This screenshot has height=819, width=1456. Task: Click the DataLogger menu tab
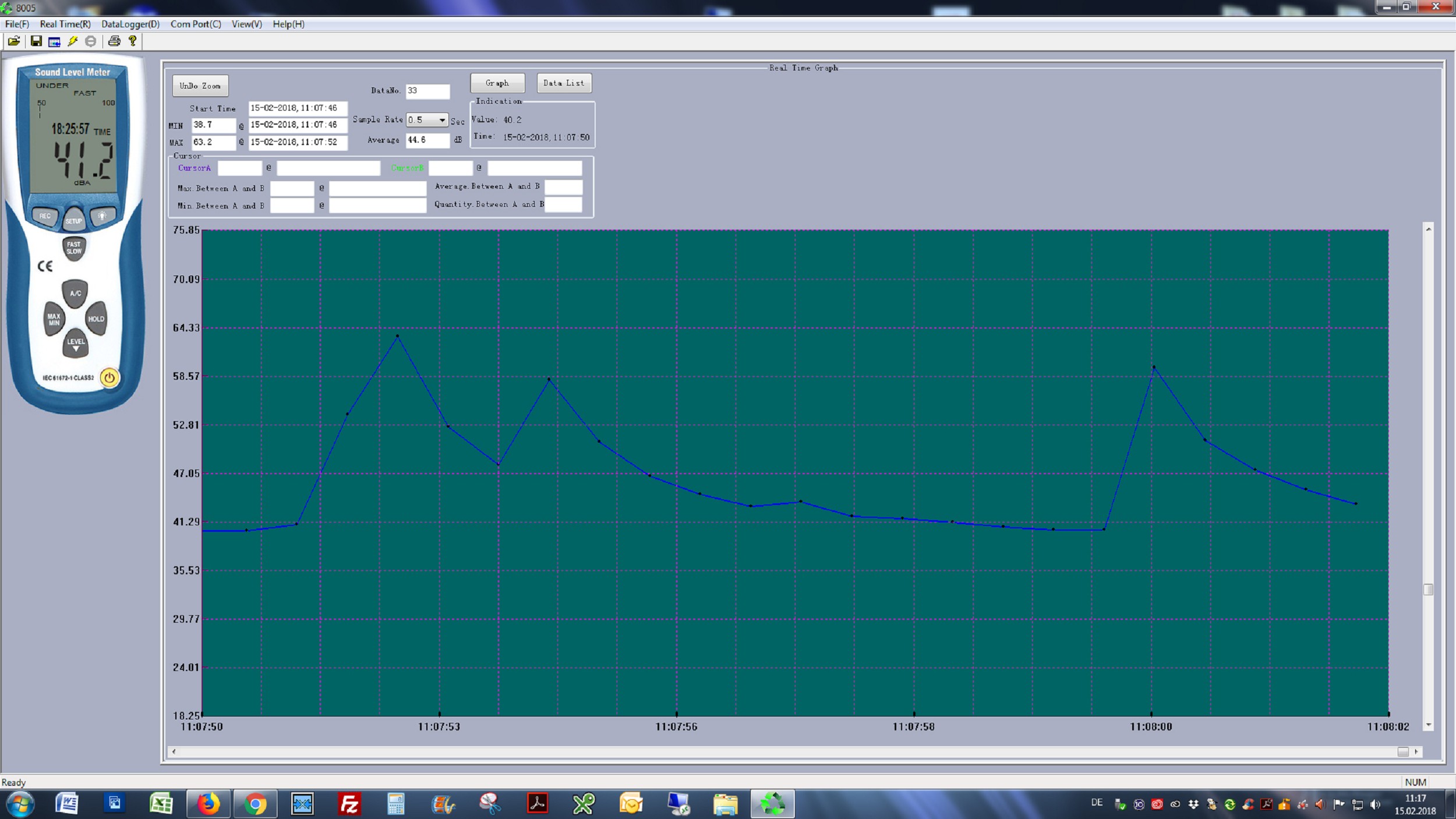pos(130,24)
